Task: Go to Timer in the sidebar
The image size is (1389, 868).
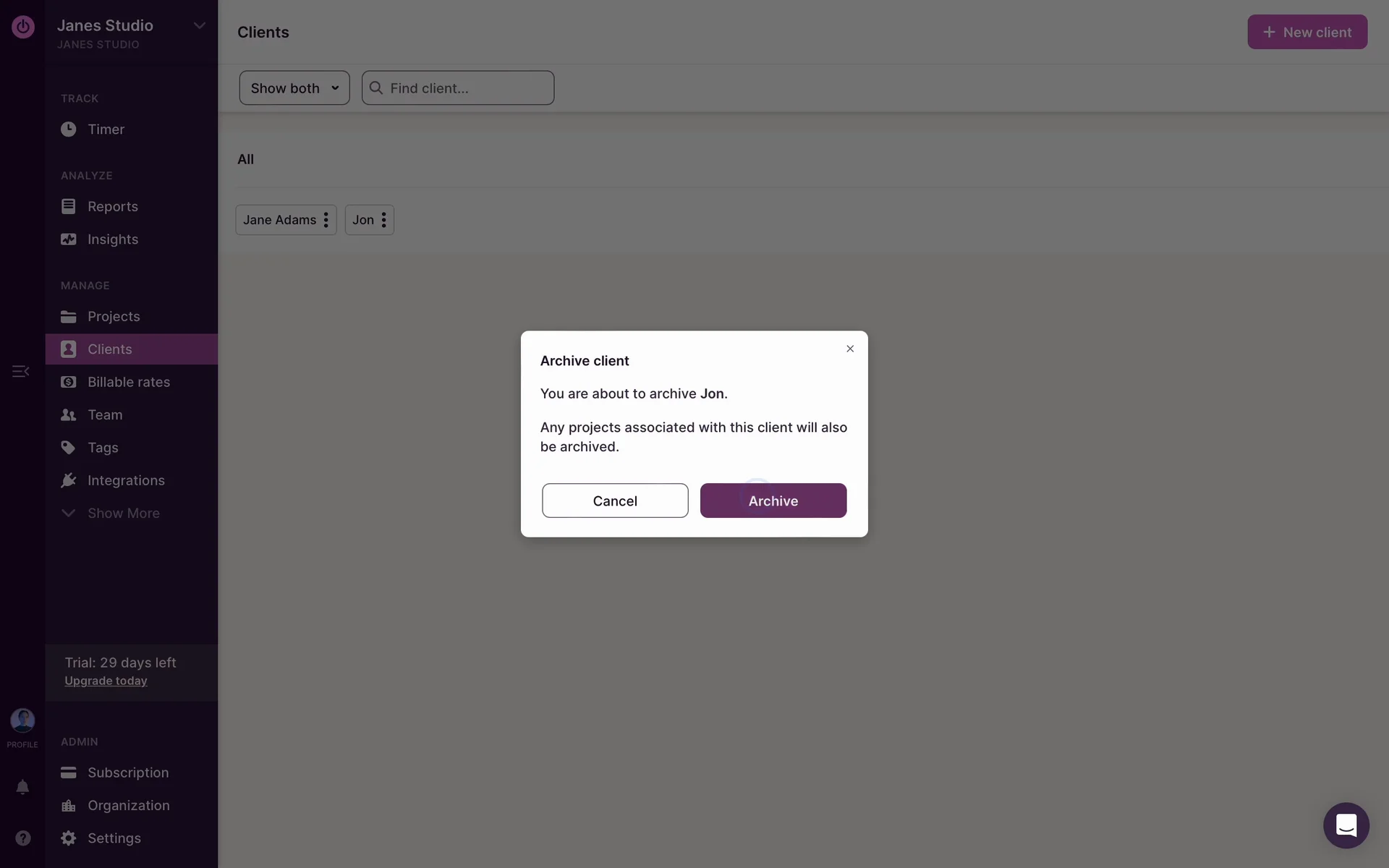Action: click(x=106, y=129)
